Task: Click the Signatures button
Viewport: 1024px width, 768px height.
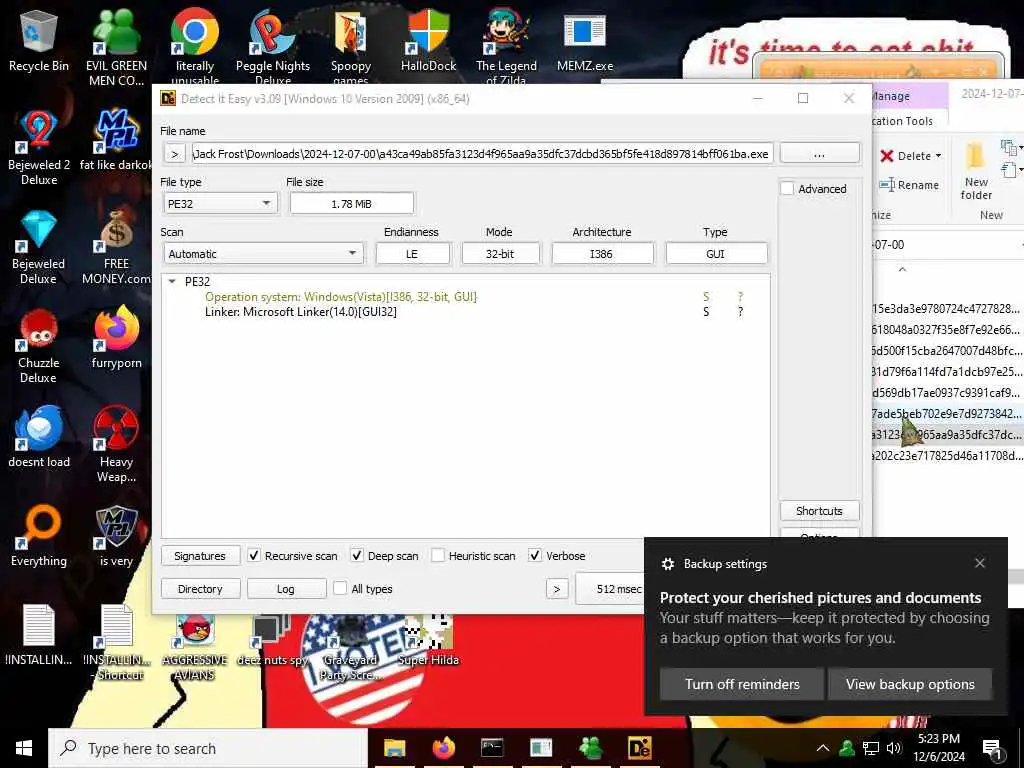Action: click(x=200, y=556)
